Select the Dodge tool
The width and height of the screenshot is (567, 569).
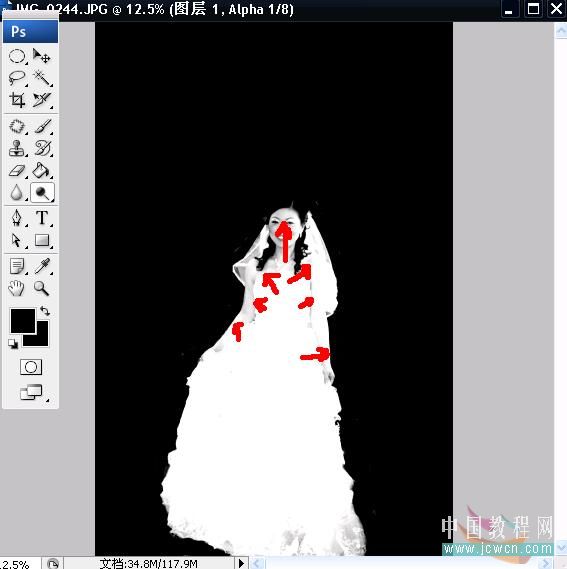pyautogui.click(x=42, y=193)
